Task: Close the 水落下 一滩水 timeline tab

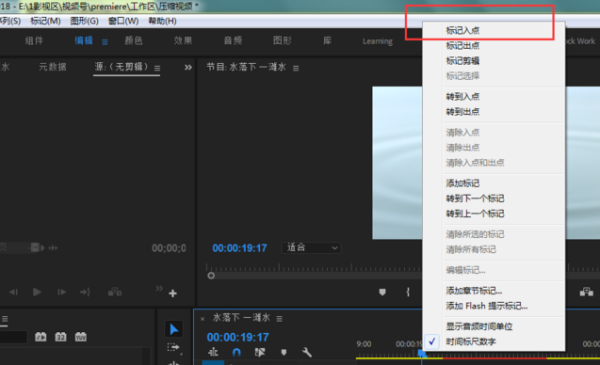Action: tap(202, 318)
